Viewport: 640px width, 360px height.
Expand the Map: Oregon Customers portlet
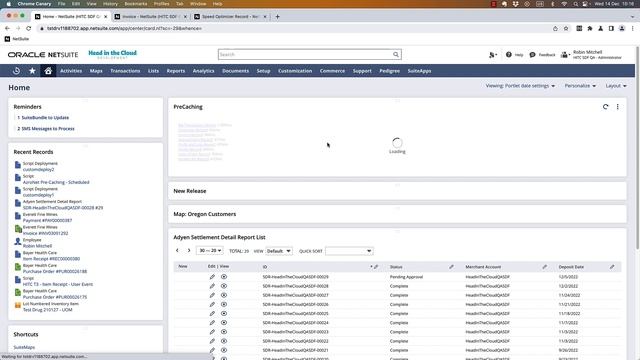tap(204, 214)
